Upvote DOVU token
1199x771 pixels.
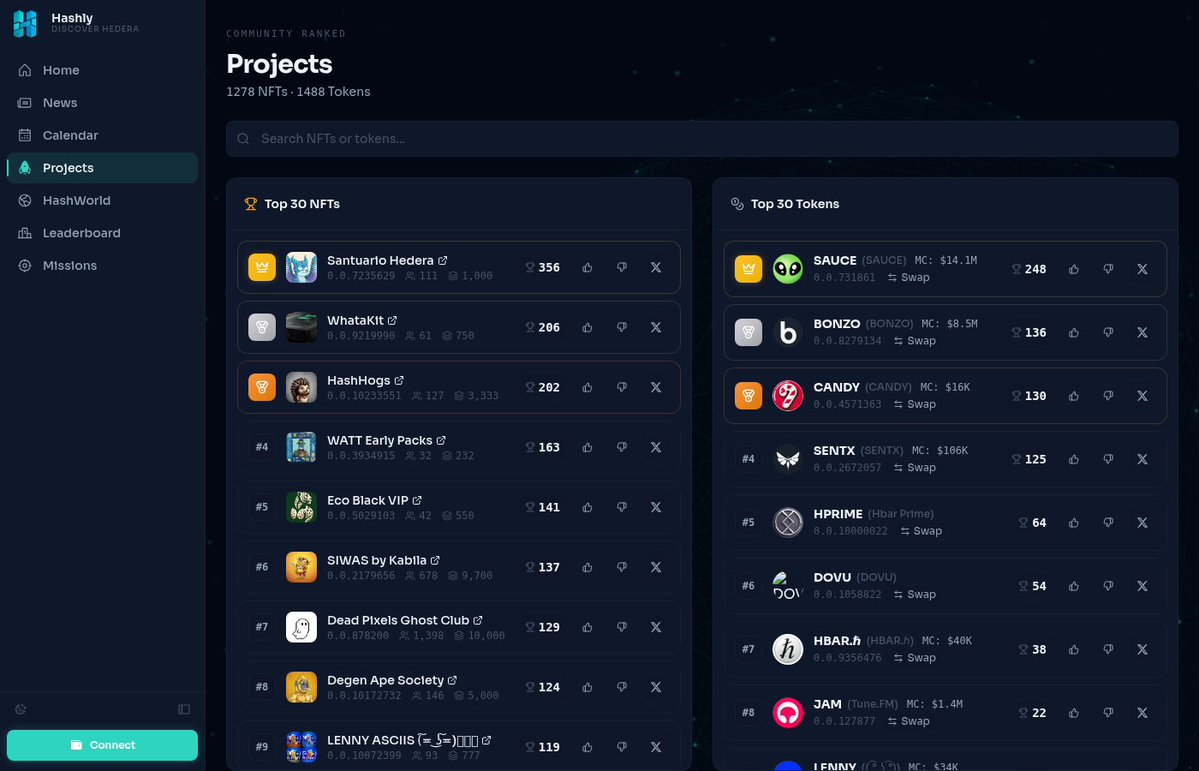[x=1074, y=586]
